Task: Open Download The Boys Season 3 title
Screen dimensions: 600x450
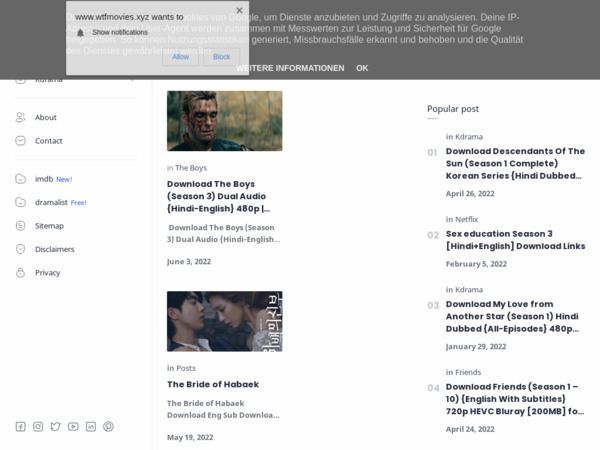Action: (x=218, y=196)
